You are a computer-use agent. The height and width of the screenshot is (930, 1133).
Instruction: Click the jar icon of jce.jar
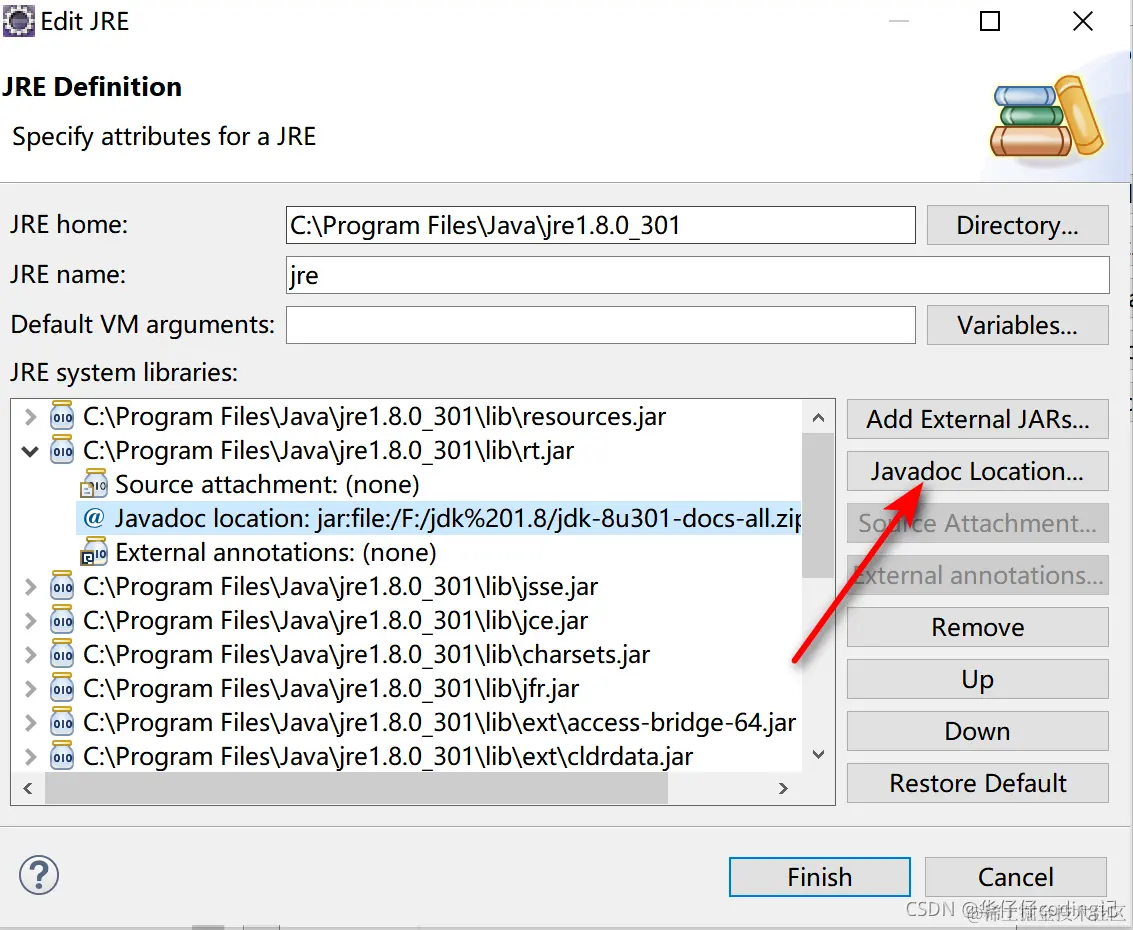click(x=62, y=620)
